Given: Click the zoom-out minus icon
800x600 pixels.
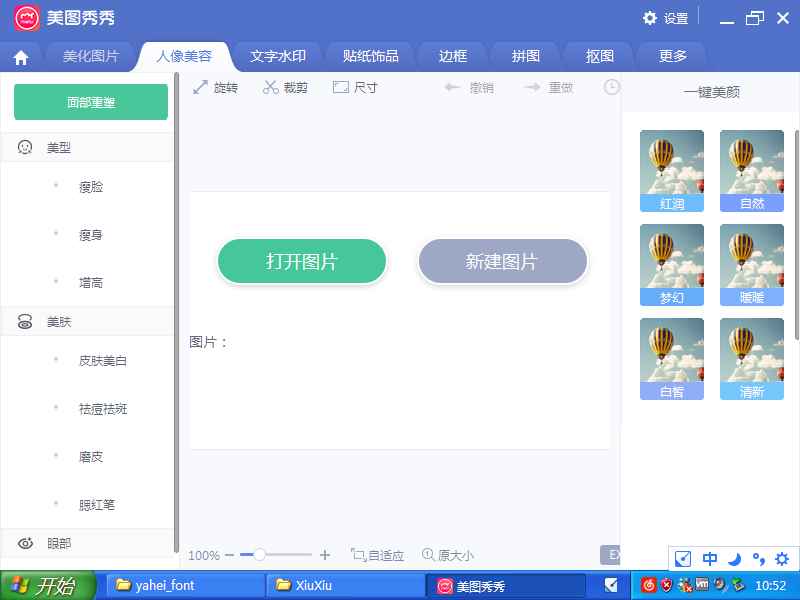Looking at the screenshot, I should click(x=230, y=555).
